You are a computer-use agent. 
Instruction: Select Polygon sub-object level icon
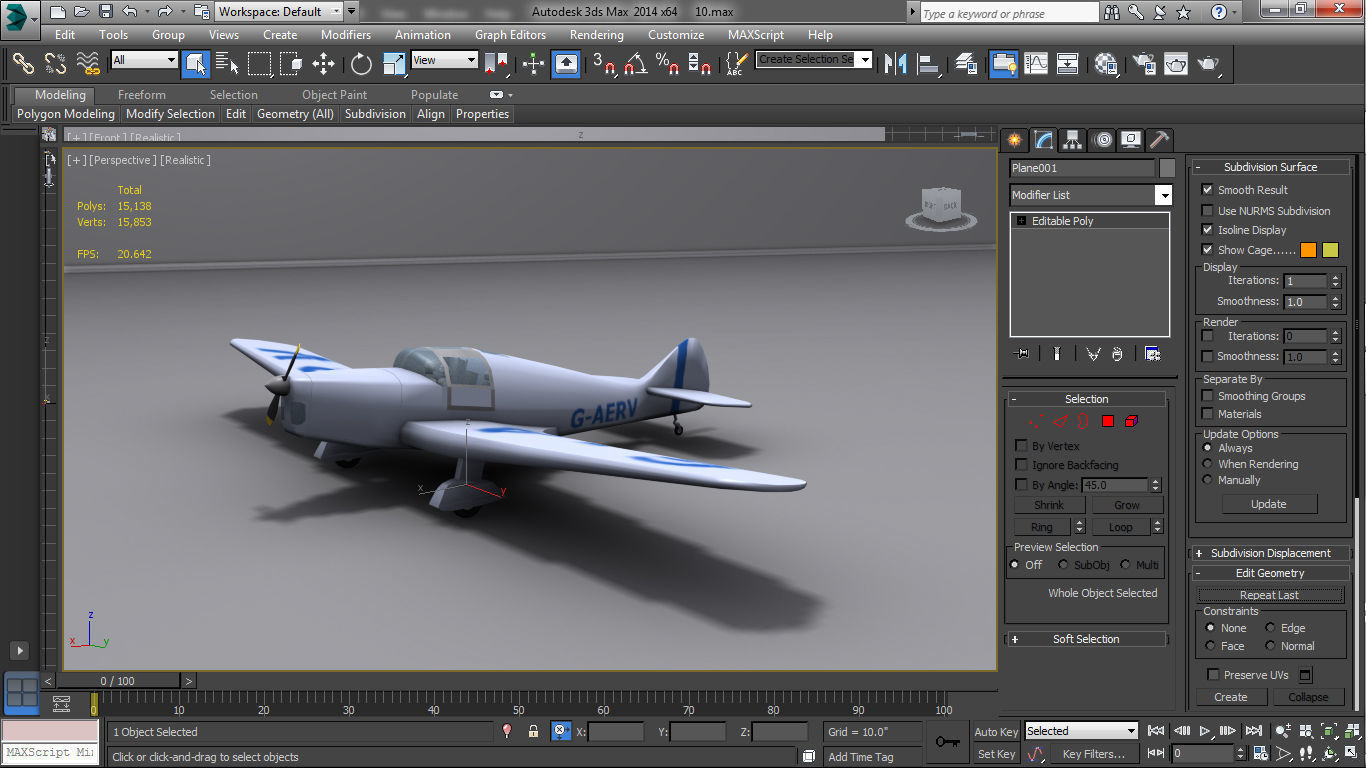1108,422
